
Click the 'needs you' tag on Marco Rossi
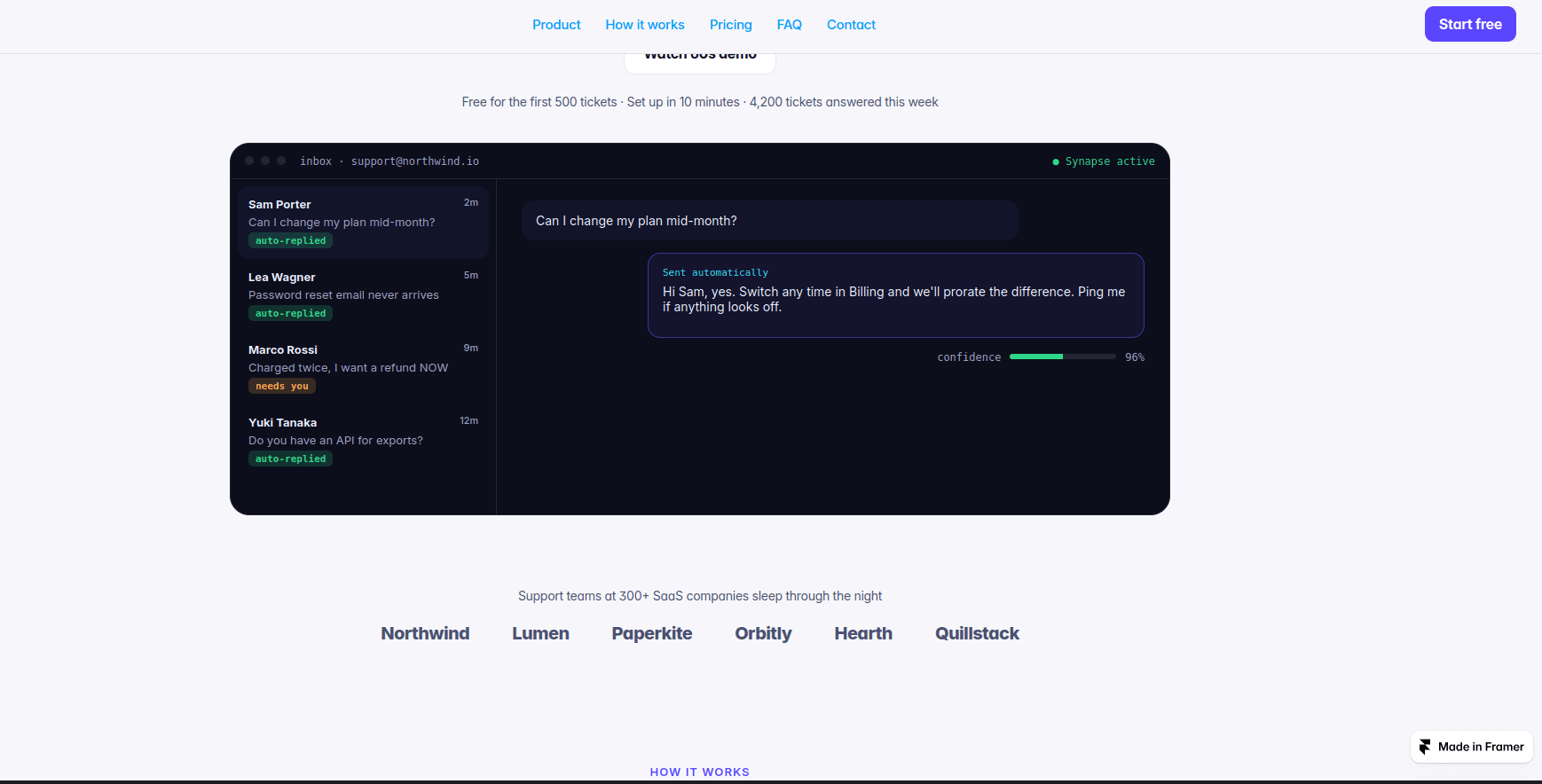282,386
